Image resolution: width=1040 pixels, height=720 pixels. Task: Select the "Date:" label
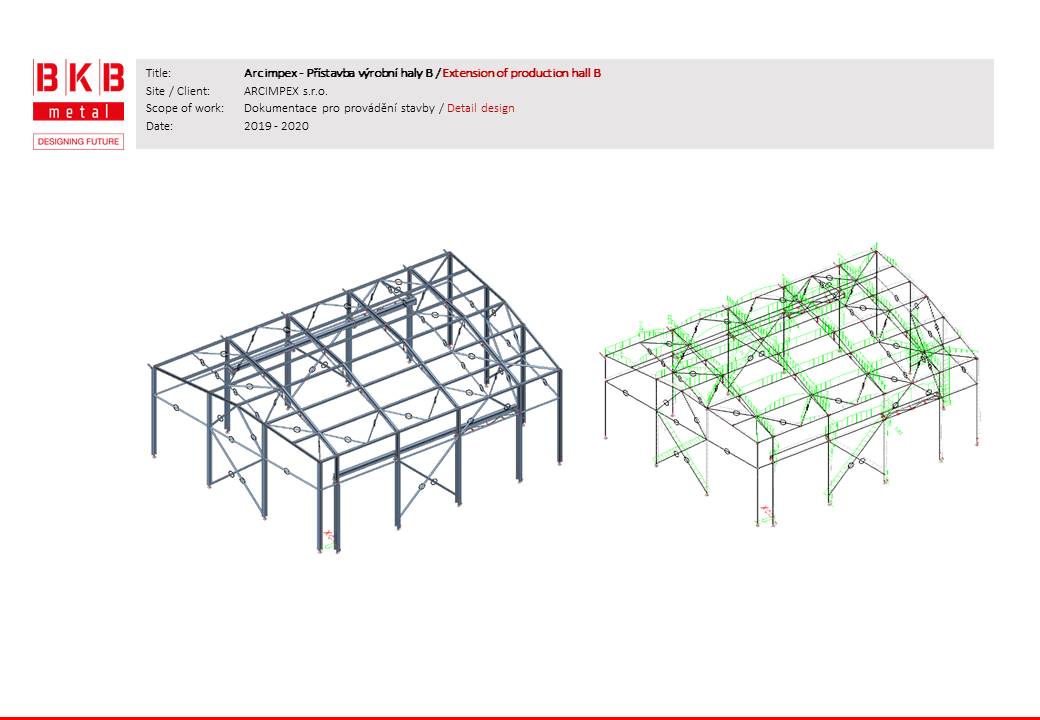click(x=158, y=126)
